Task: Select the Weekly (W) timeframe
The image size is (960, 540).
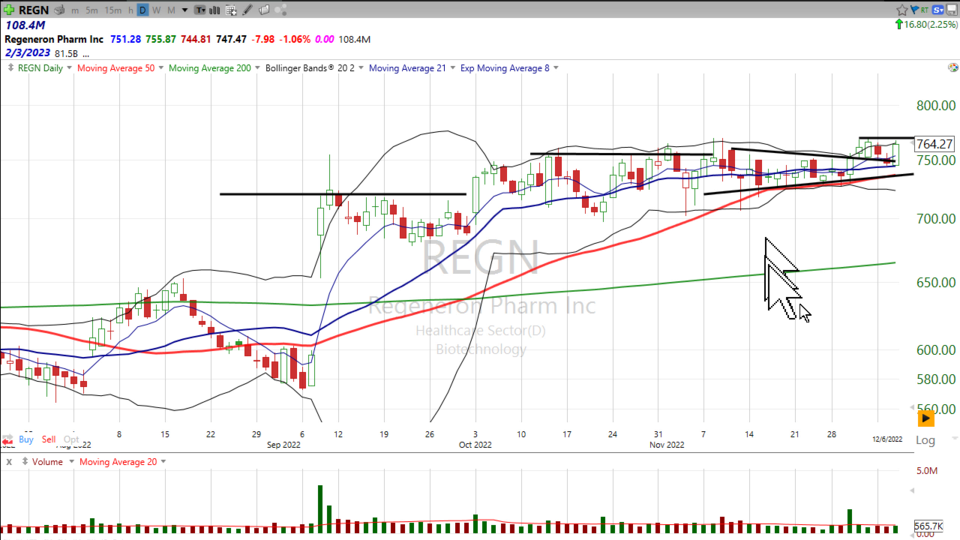Action: pyautogui.click(x=157, y=10)
